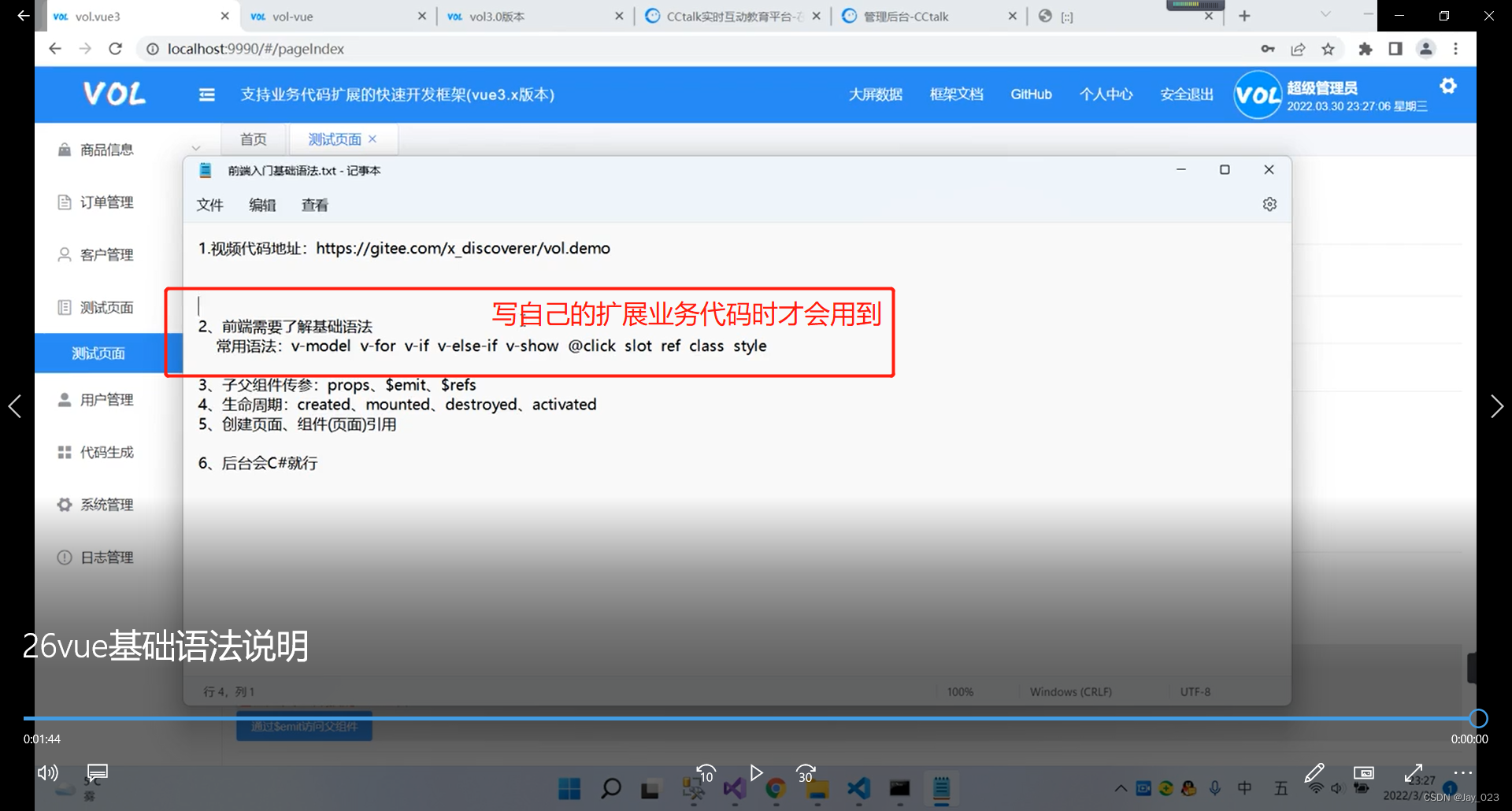Click the localhost:9990 address bar
1512x811 pixels.
pyautogui.click(x=255, y=49)
